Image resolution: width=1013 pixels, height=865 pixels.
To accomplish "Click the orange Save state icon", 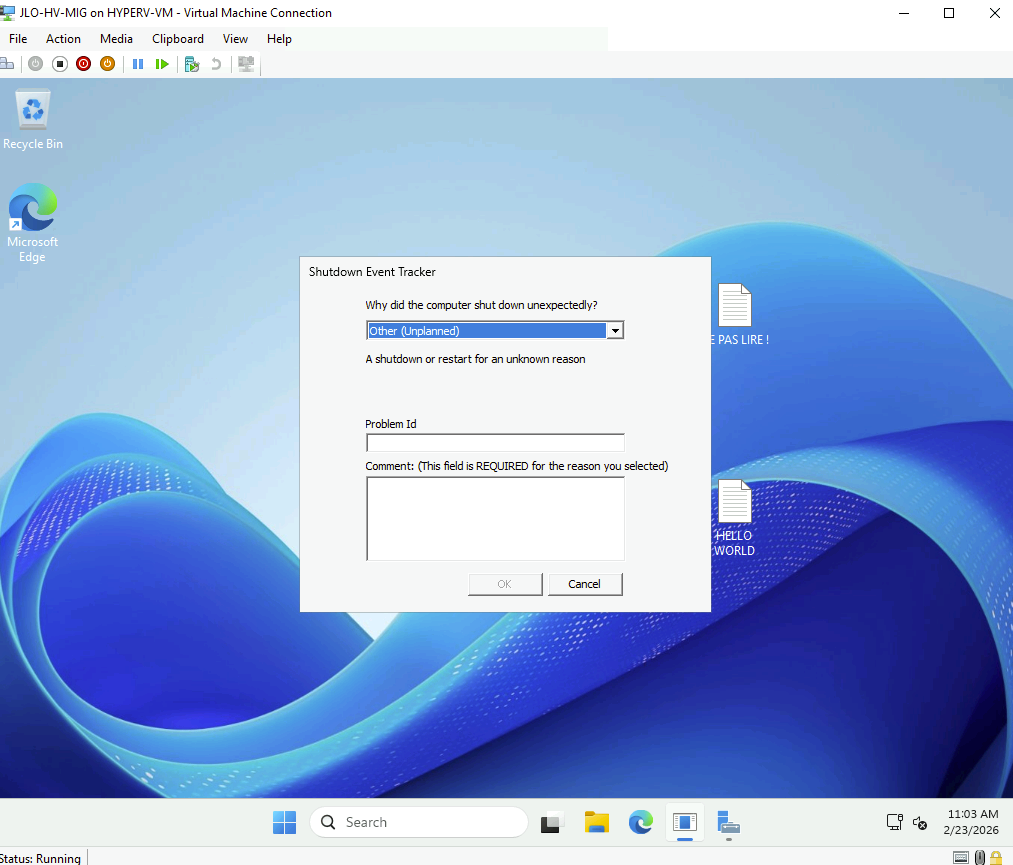I will pyautogui.click(x=107, y=64).
